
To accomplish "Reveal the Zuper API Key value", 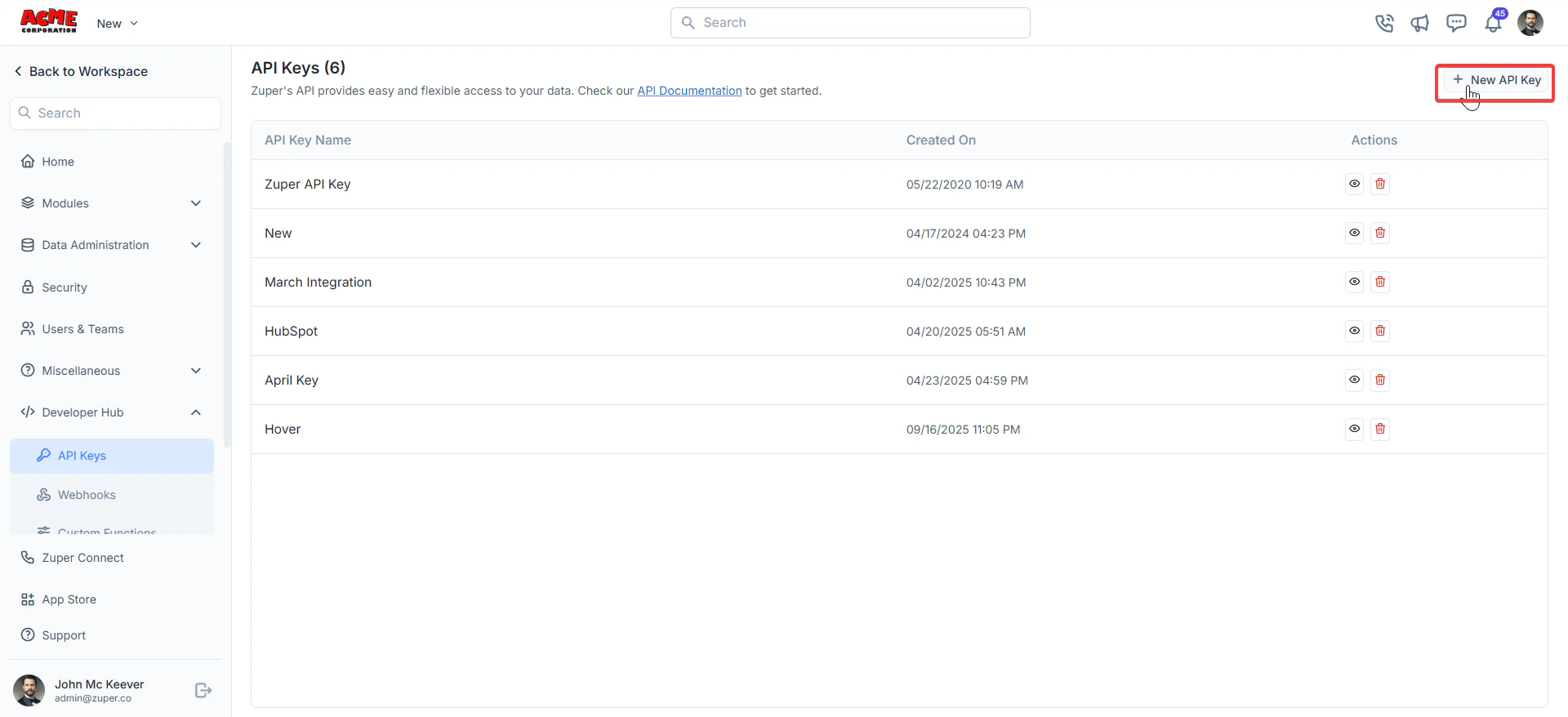I will 1355,184.
